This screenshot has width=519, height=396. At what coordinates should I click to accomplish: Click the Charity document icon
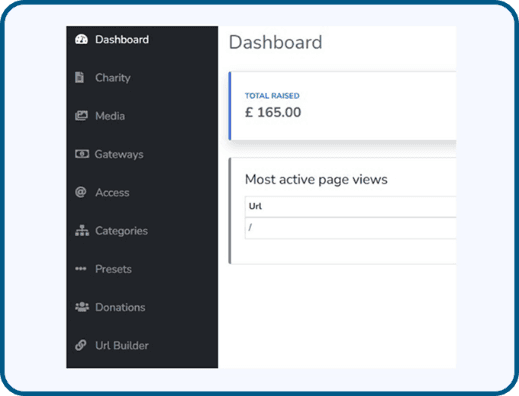coord(79,77)
